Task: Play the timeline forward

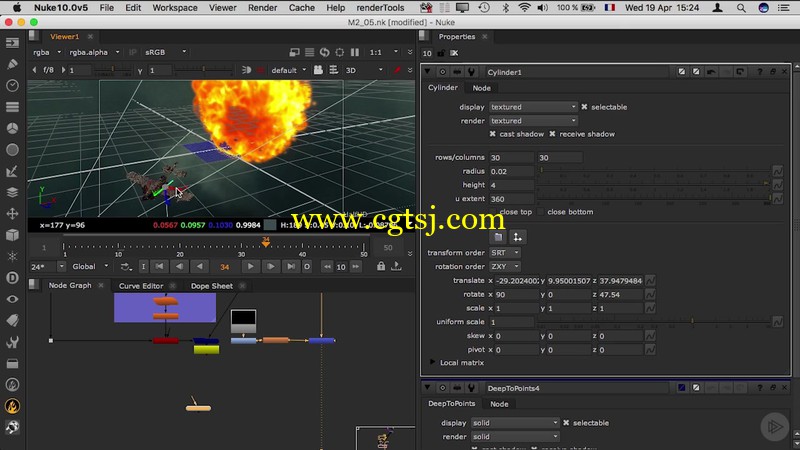Action: pyautogui.click(x=250, y=266)
